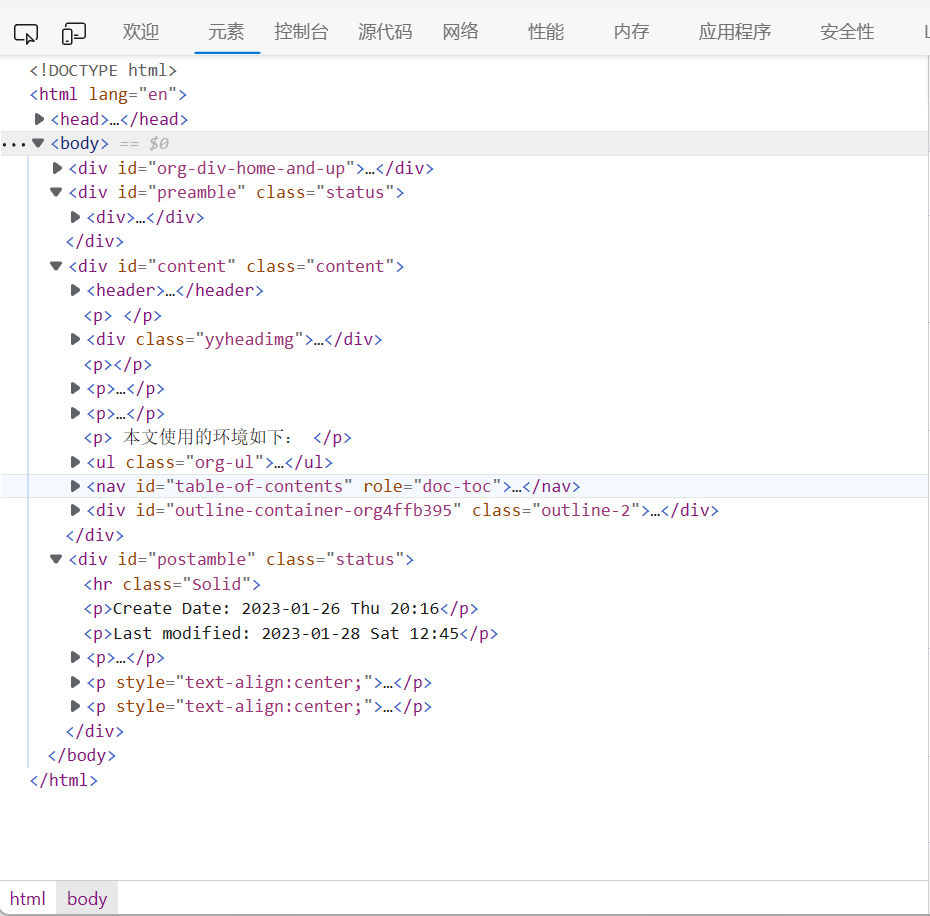Viewport: 930px width, 916px height.
Task: Open the 控制台 tab
Action: [x=301, y=32]
